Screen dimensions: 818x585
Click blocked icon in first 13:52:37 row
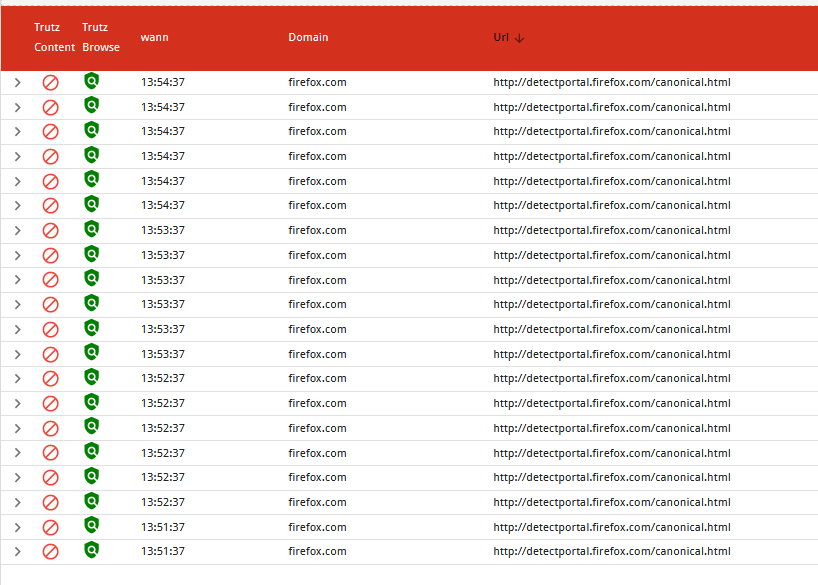coord(50,379)
